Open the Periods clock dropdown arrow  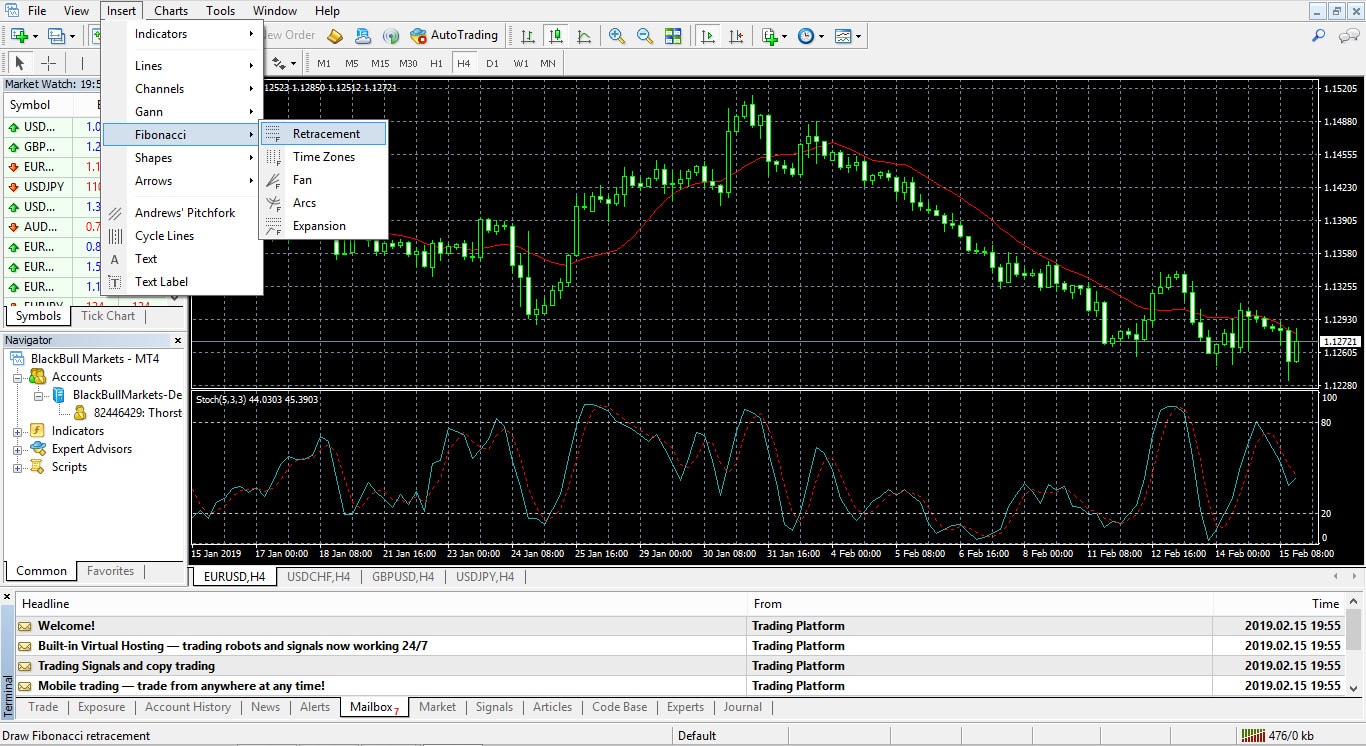(822, 37)
